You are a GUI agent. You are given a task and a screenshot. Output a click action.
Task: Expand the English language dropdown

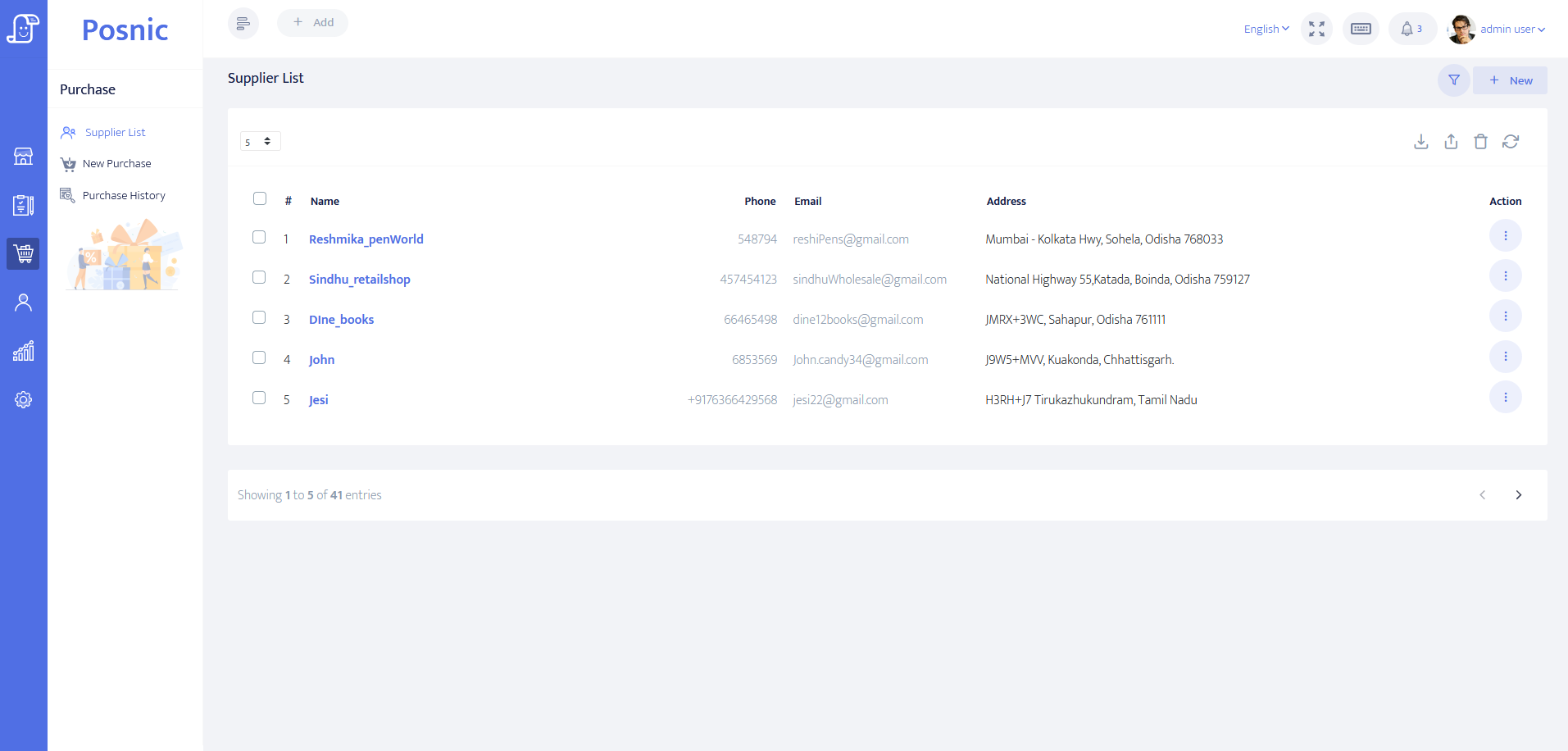pyautogui.click(x=1266, y=29)
